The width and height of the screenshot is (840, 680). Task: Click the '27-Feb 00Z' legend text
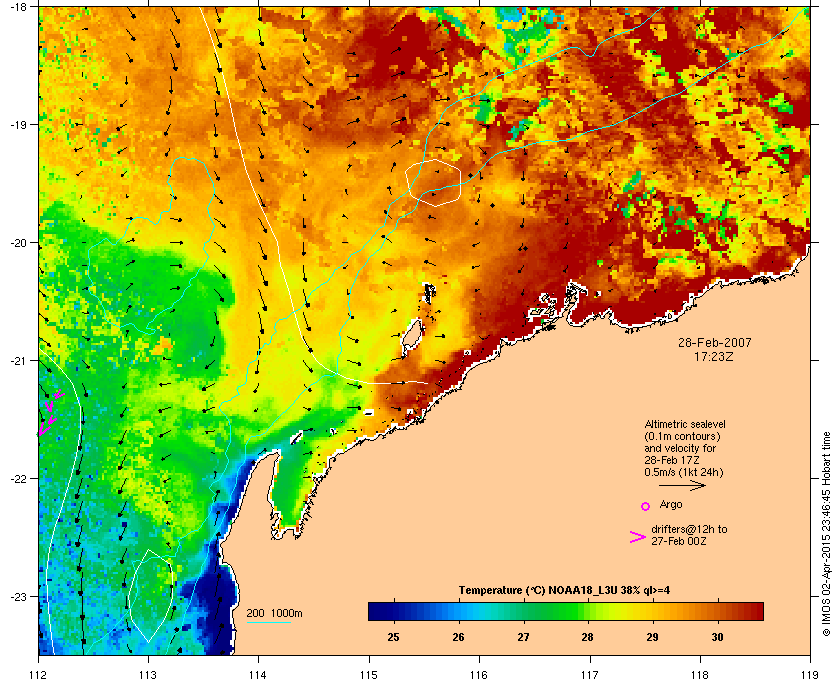[679, 541]
